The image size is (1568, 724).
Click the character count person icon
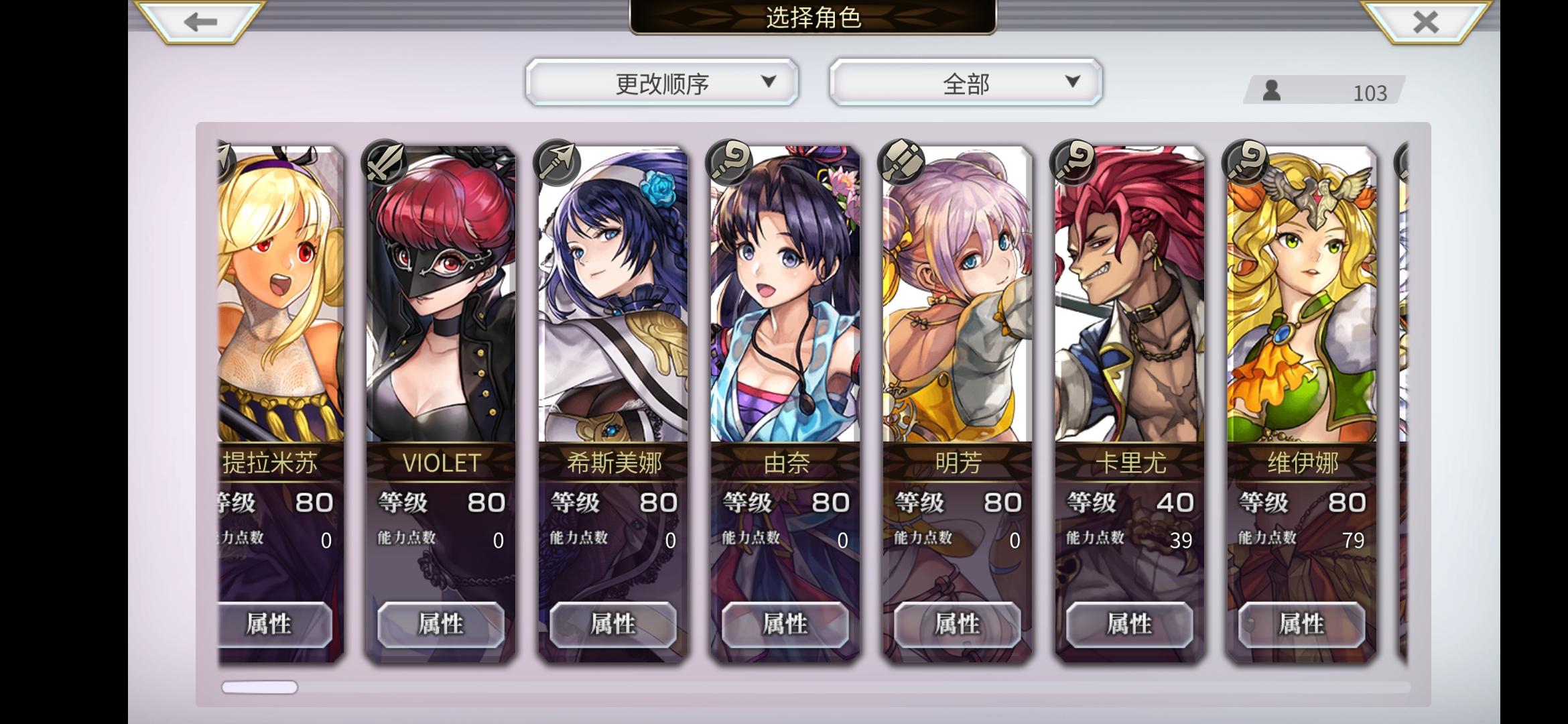(x=1271, y=90)
